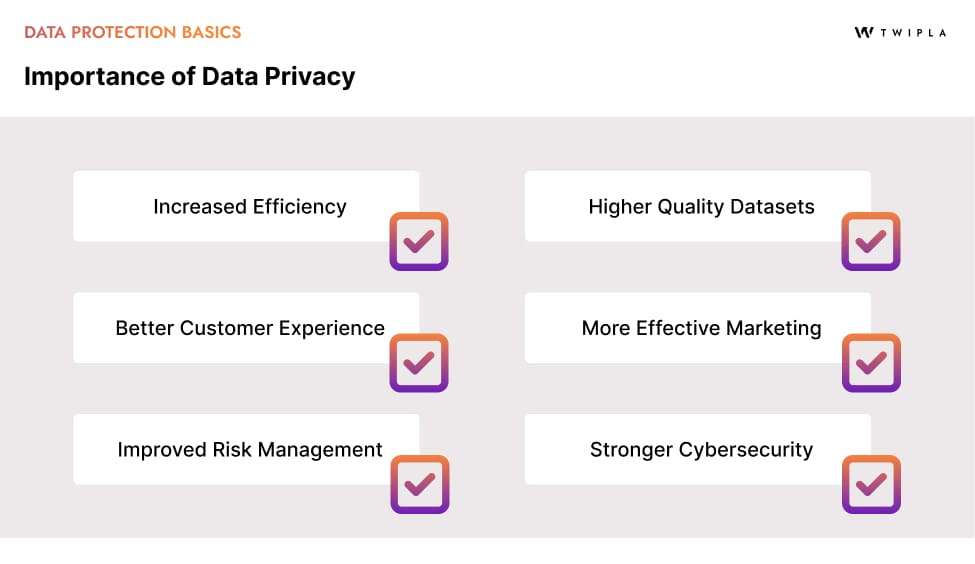Click the Data Protection Basics orange heading
Viewport: 975px width, 564px height.
pos(133,32)
